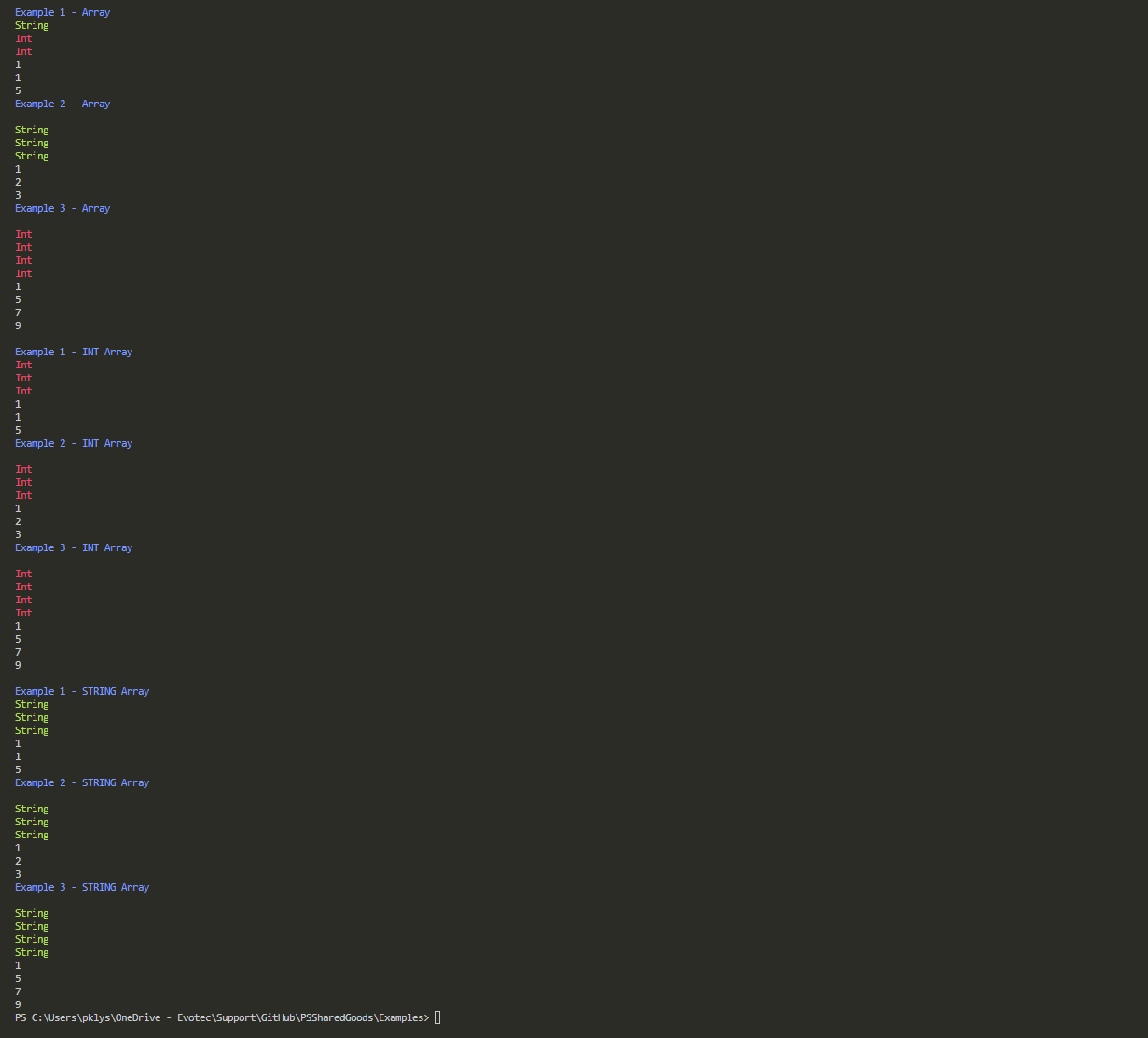Screen dimensions: 1148x1038
Task: Click the "Example 1 - INT Array" header
Action: (x=73, y=351)
